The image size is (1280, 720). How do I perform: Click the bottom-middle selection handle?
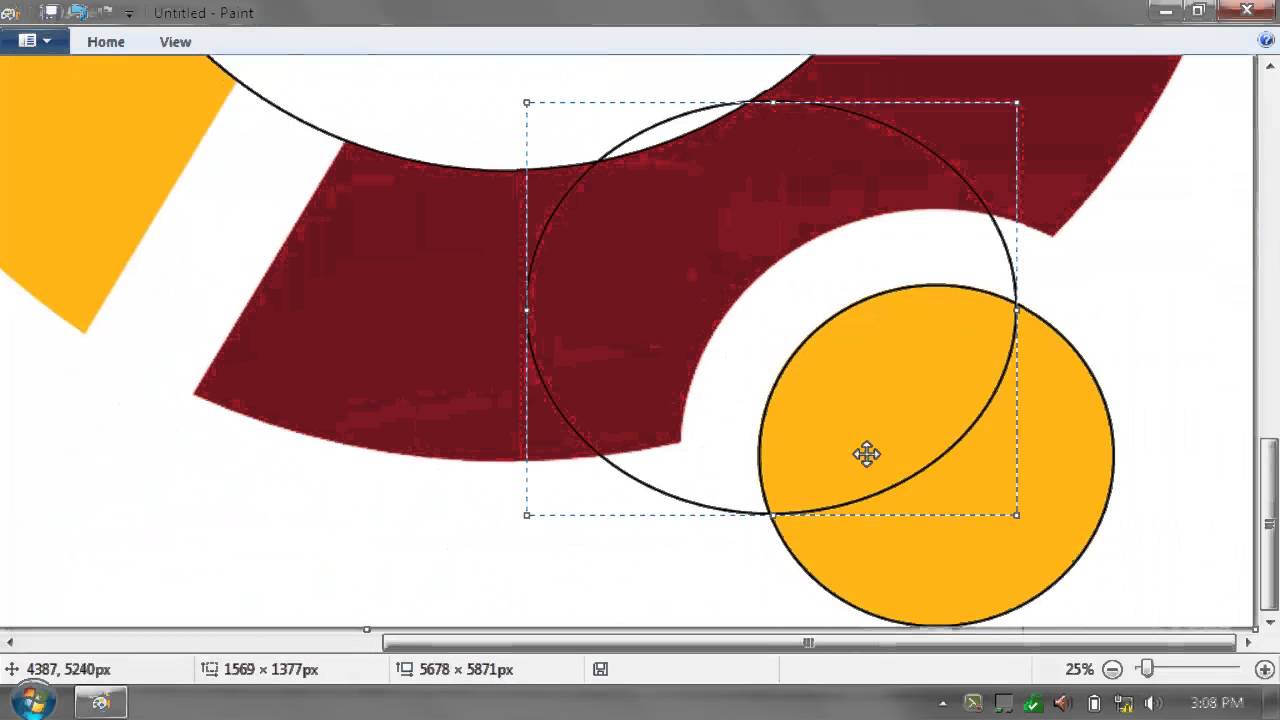tap(772, 515)
